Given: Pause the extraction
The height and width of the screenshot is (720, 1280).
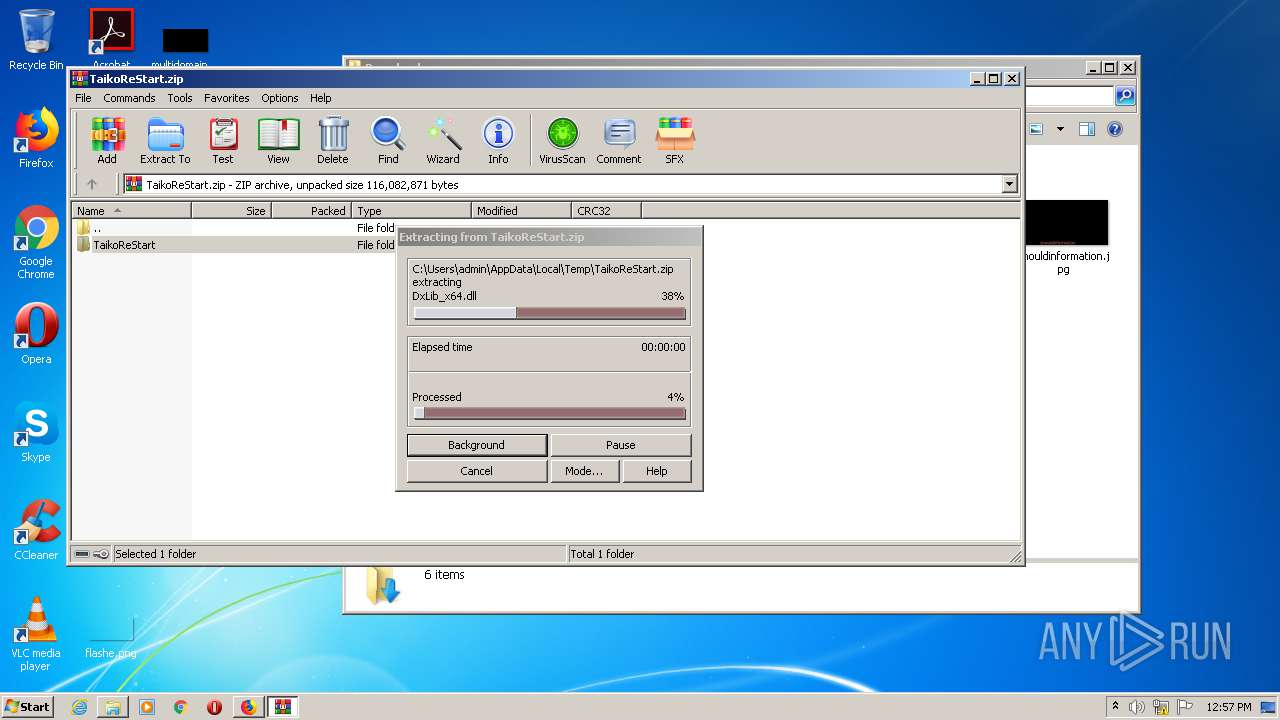Looking at the screenshot, I should tap(621, 445).
